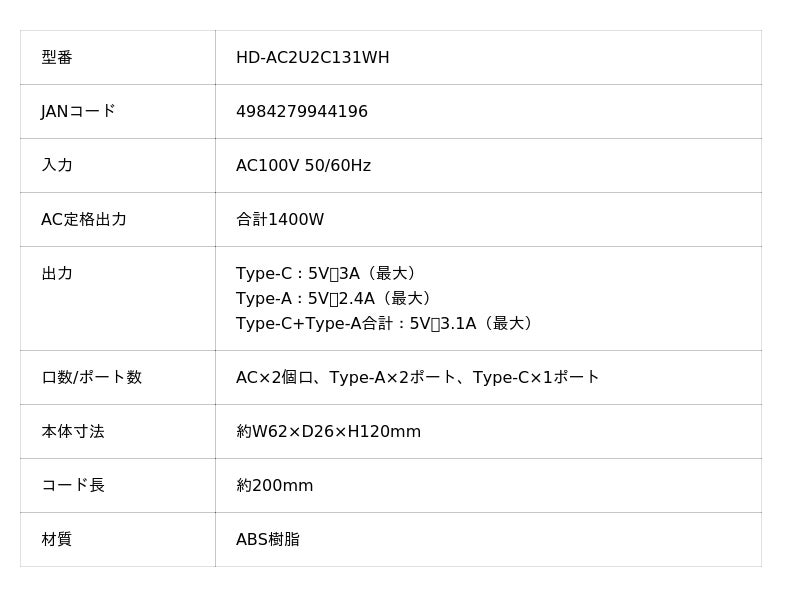Select the AC100V 50/60Hz value

[x=303, y=166]
